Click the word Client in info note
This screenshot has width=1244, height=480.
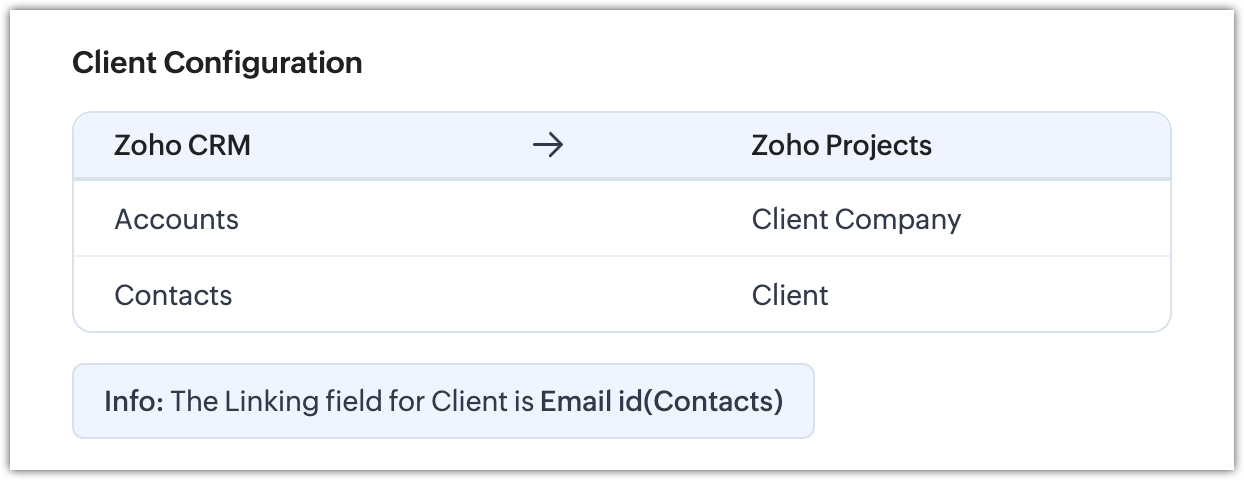pos(469,401)
